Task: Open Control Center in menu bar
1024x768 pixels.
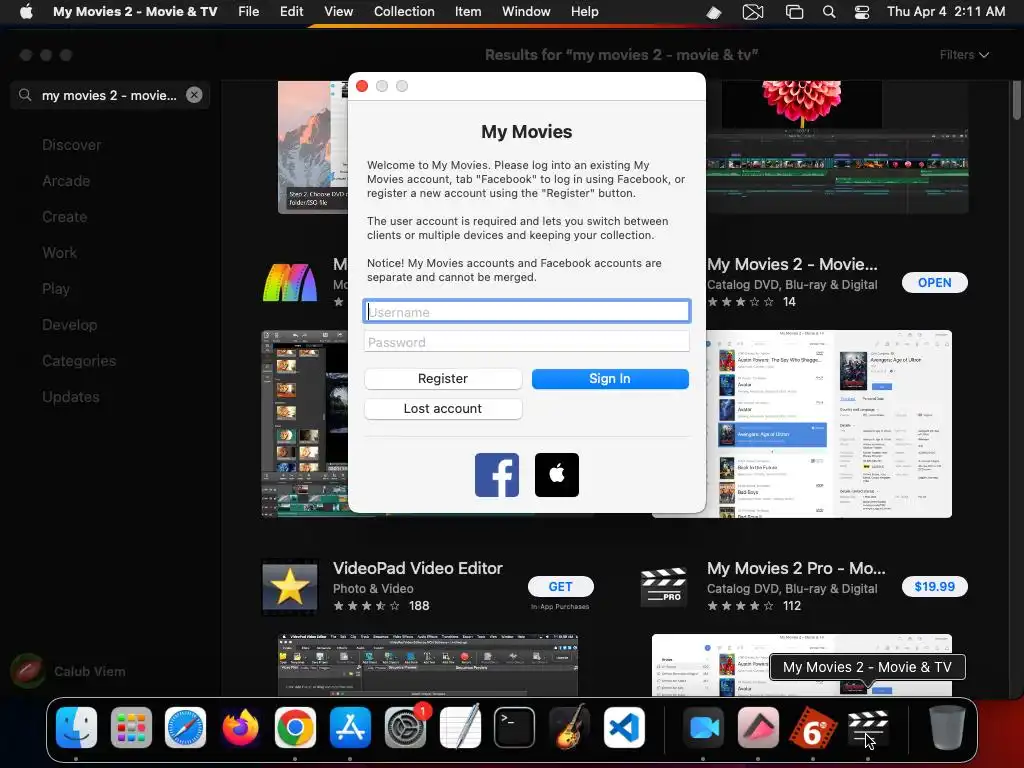Action: coord(861,12)
